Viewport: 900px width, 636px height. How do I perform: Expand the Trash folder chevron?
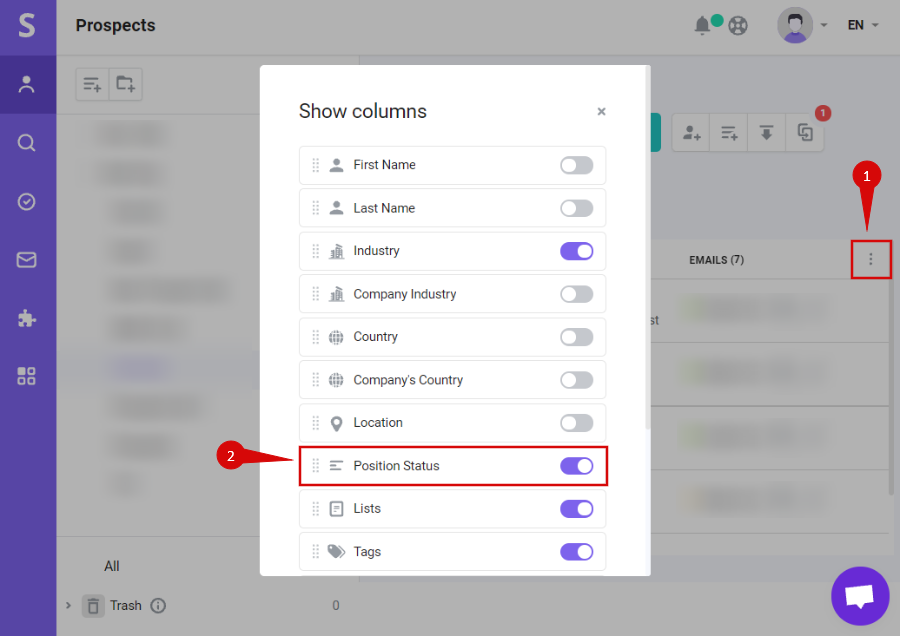[68, 605]
